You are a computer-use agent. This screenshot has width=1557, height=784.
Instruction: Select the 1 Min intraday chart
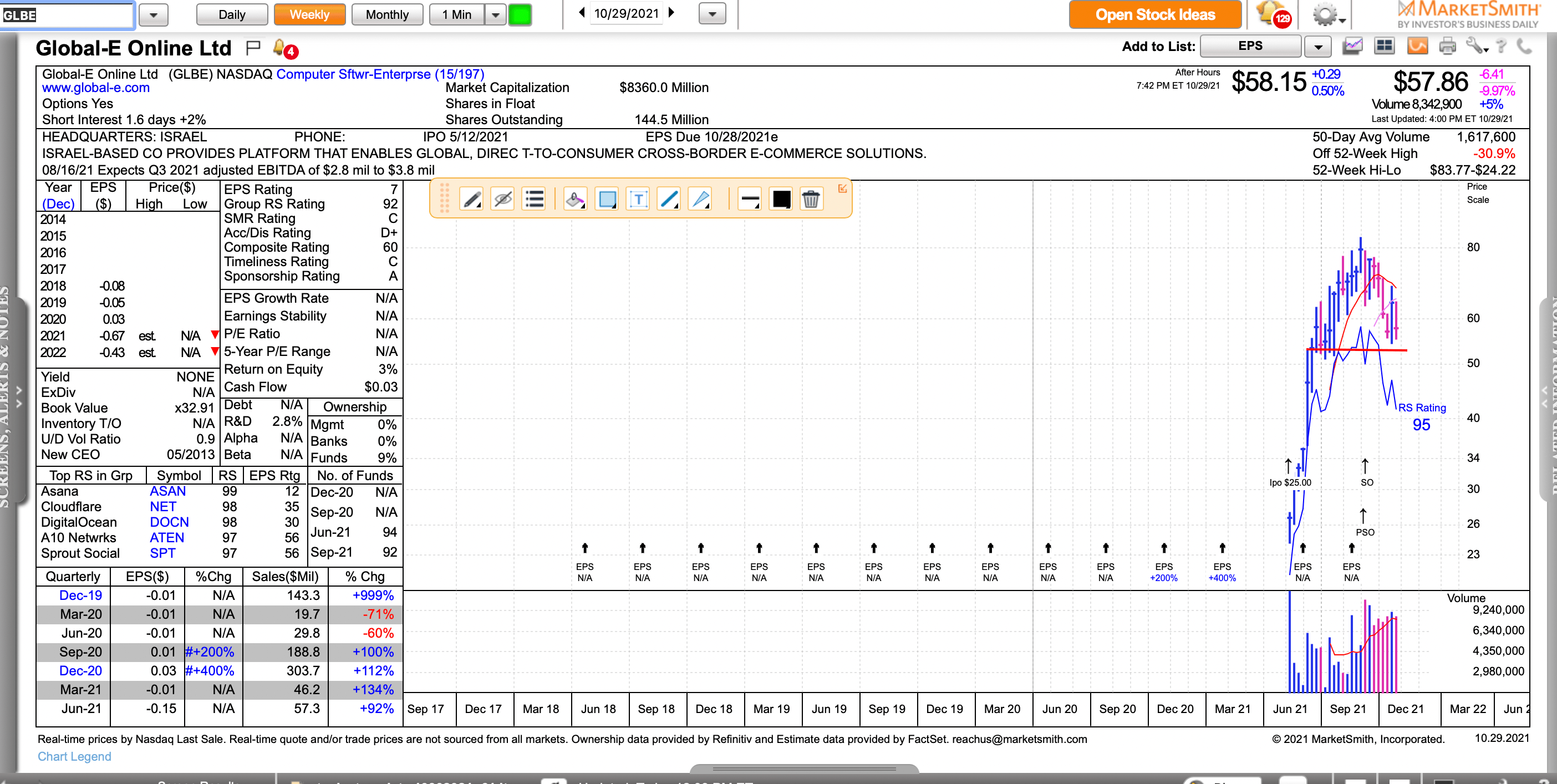point(456,14)
